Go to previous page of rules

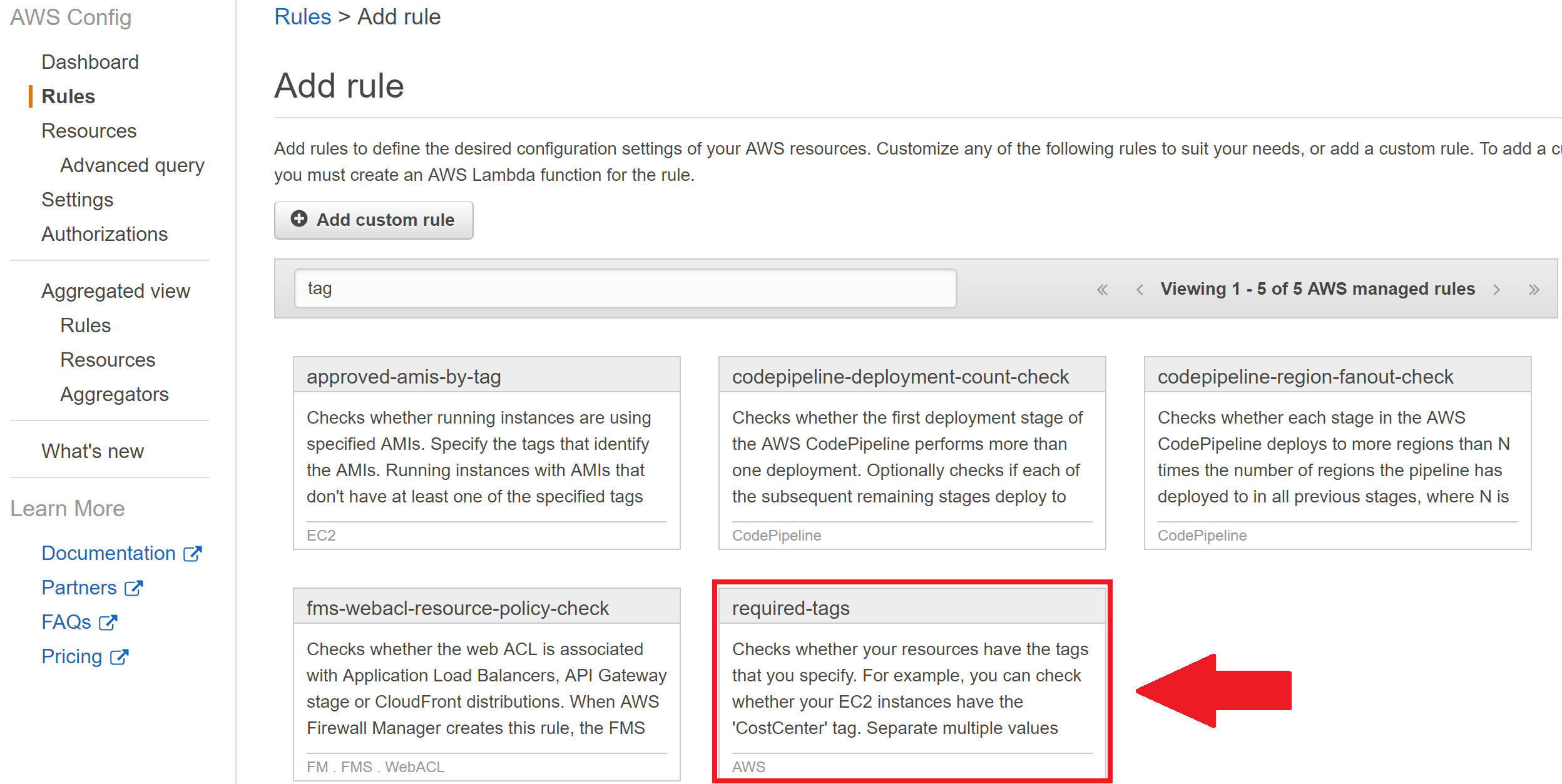[x=1140, y=290]
